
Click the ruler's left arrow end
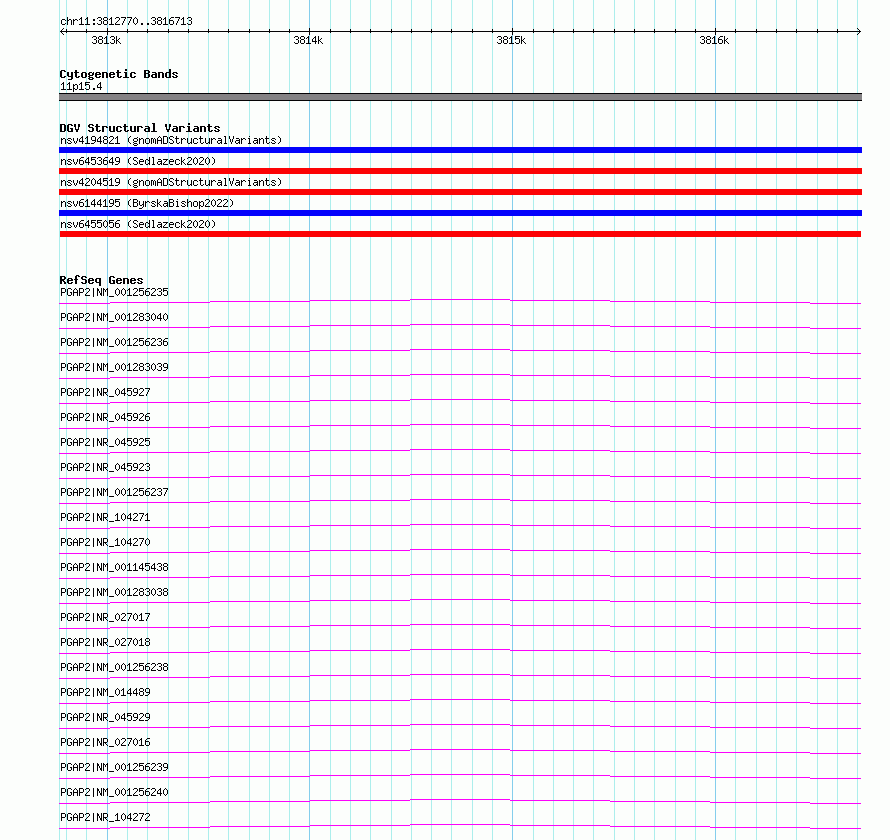click(62, 31)
